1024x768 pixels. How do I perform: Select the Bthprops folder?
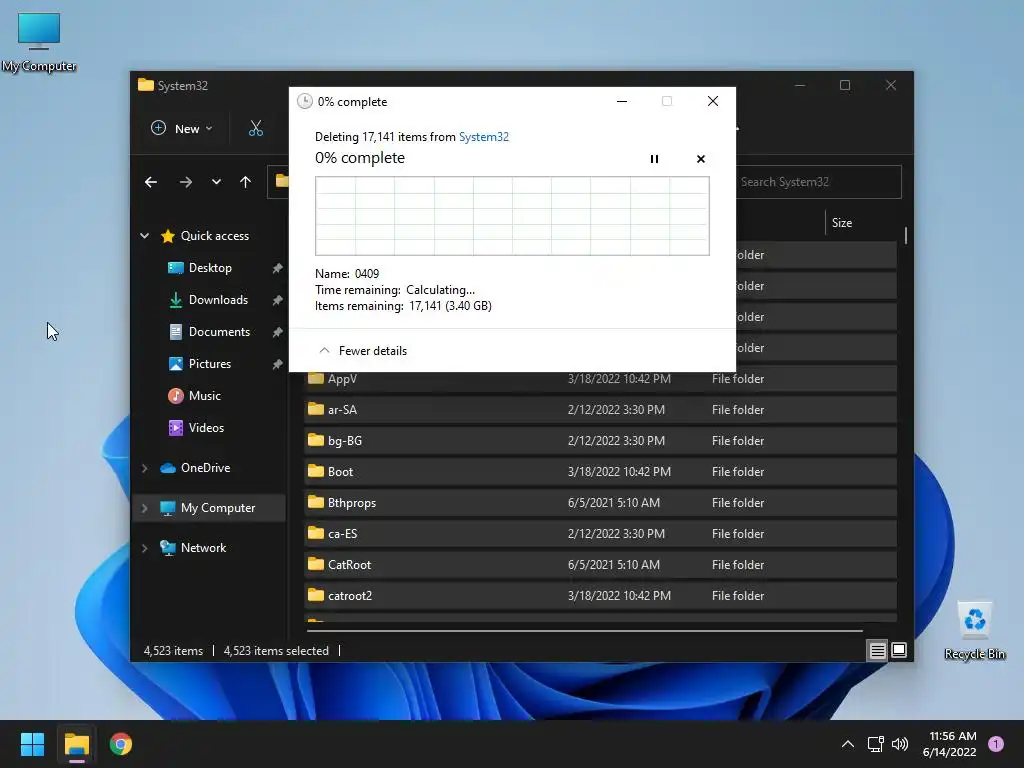click(600, 503)
